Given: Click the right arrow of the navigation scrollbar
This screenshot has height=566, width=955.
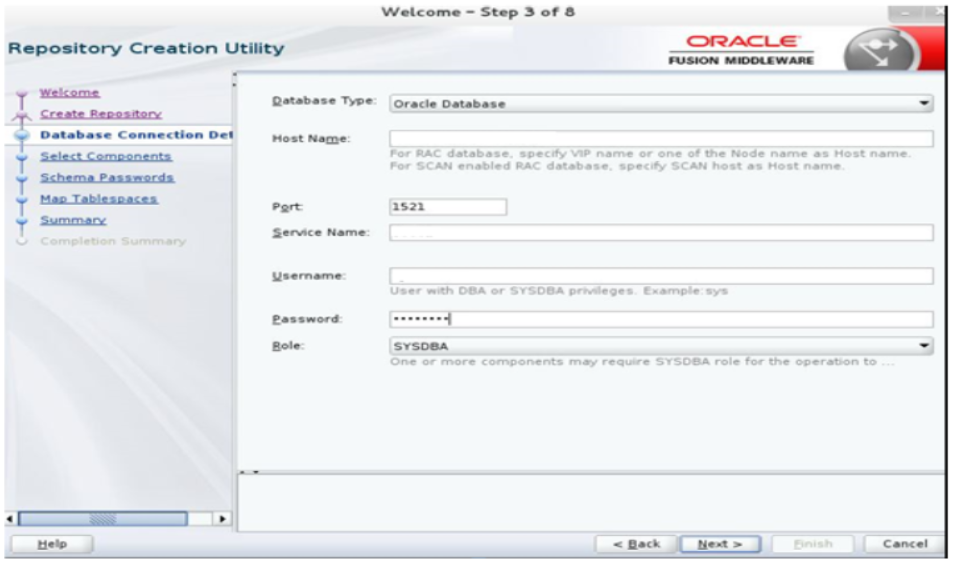Looking at the screenshot, I should [222, 519].
